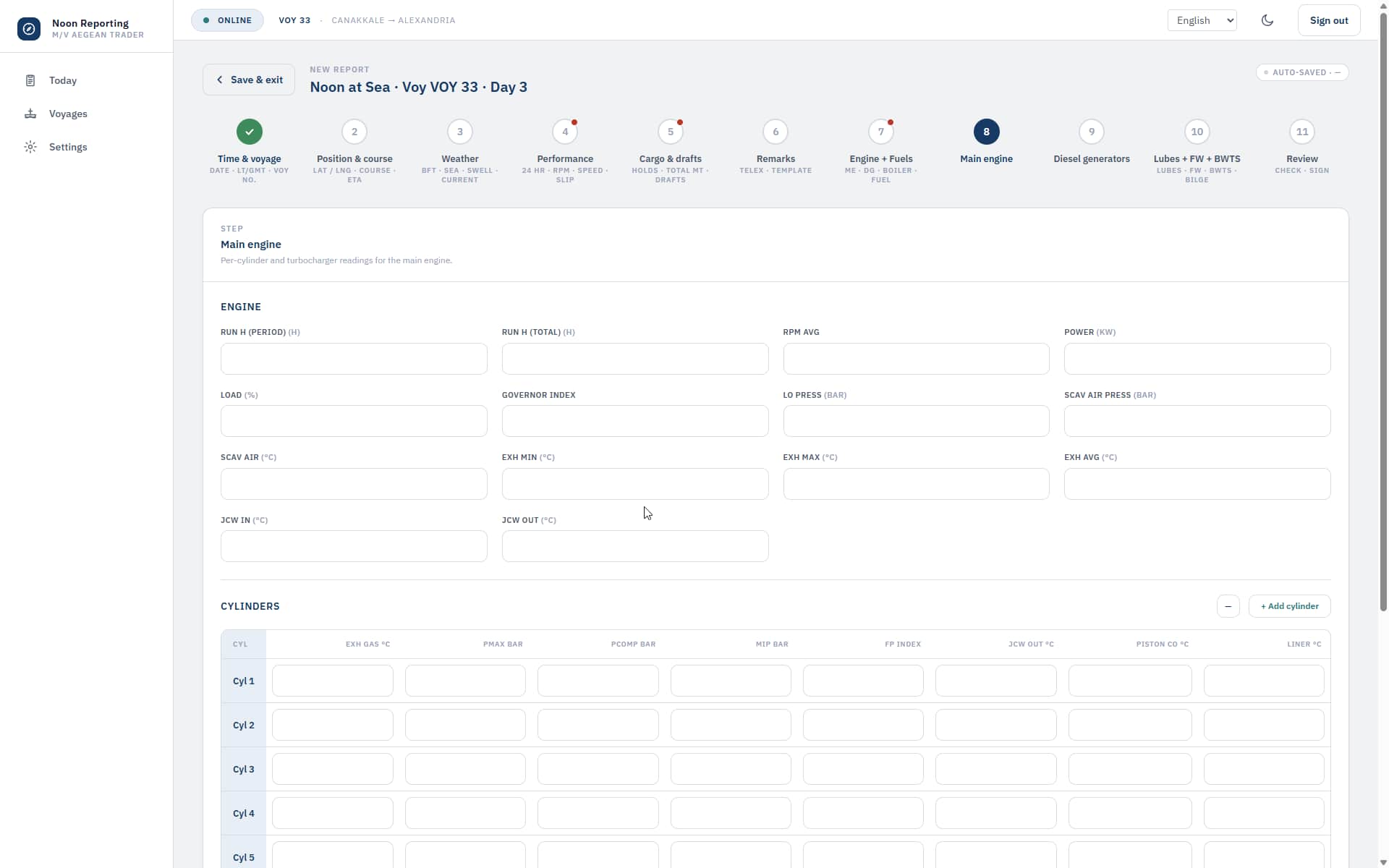Remove a cylinder with the minus button
The height and width of the screenshot is (868, 1389).
pos(1228,606)
